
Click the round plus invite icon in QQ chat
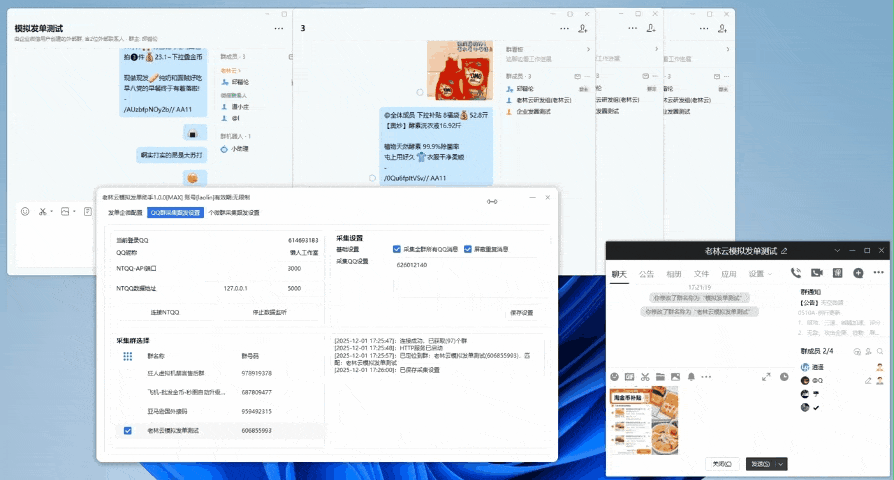point(858,273)
